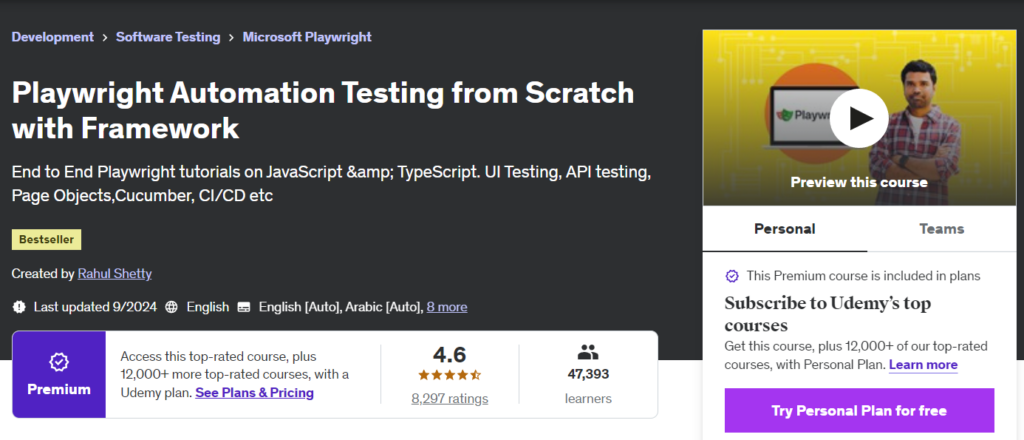Open the Development breadcrumb link
The height and width of the screenshot is (440, 1024).
click(53, 37)
